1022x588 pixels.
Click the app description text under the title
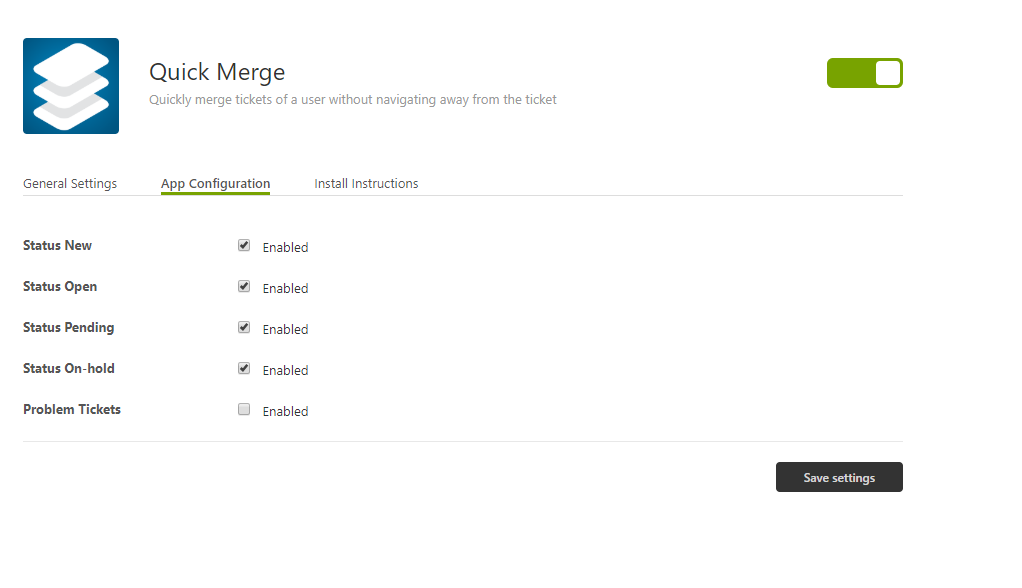pos(352,100)
